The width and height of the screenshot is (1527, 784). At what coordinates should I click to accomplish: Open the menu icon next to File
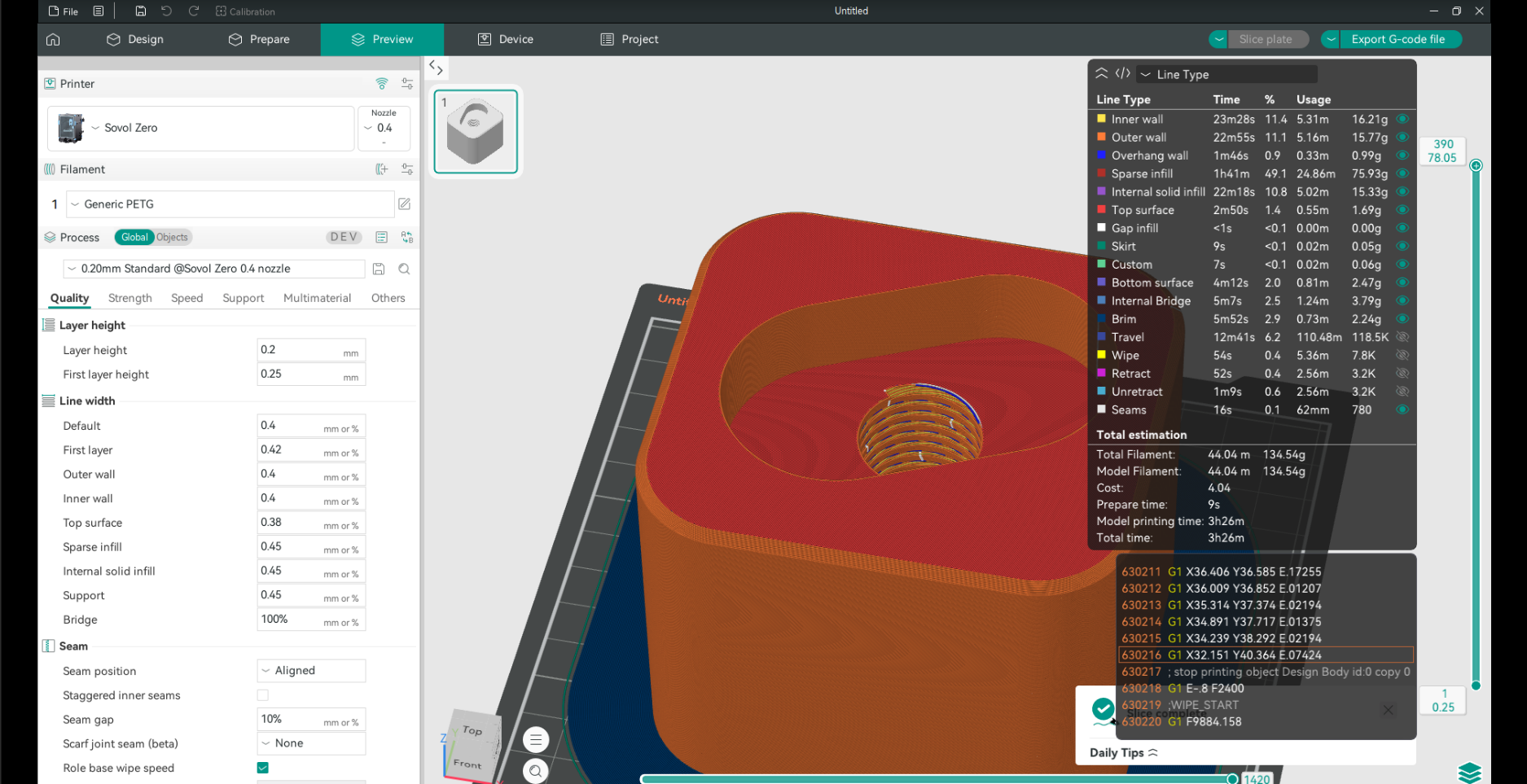click(x=99, y=11)
